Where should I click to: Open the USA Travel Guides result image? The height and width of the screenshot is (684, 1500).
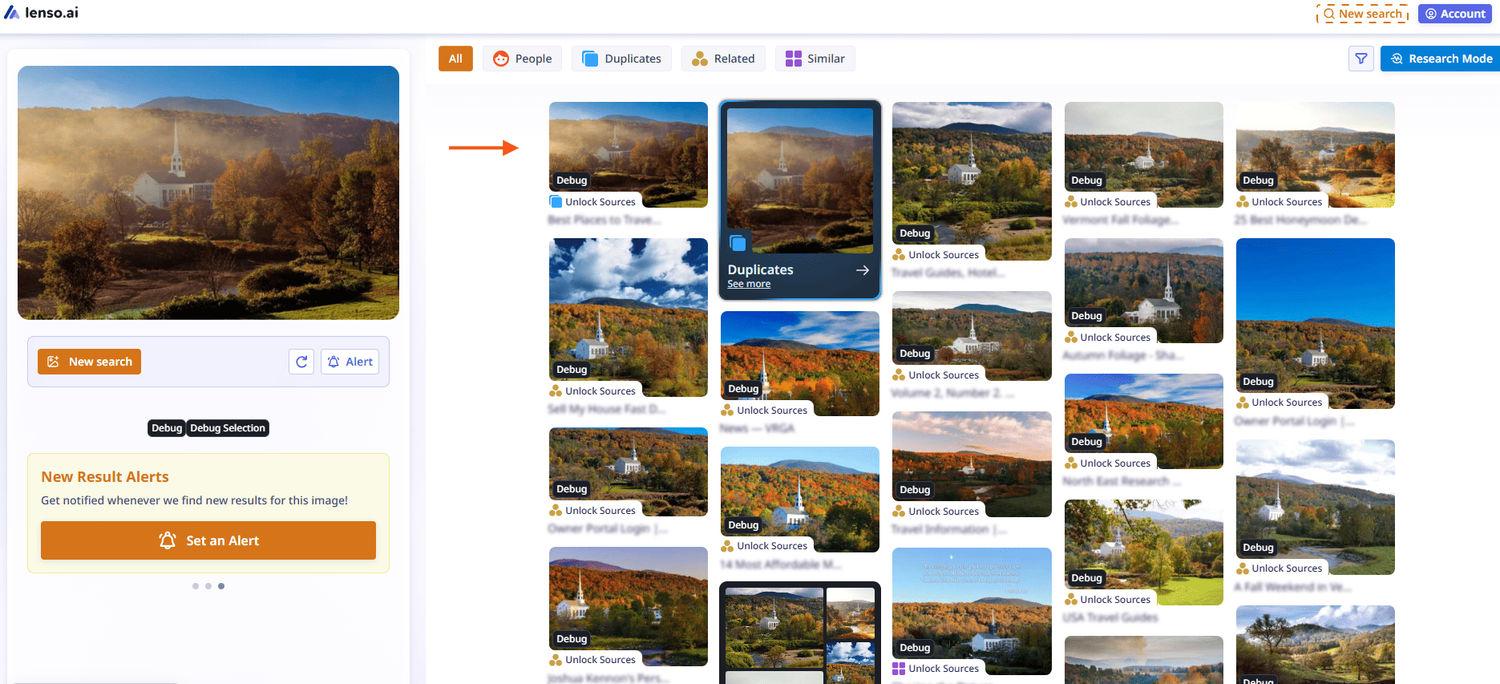tap(1144, 552)
